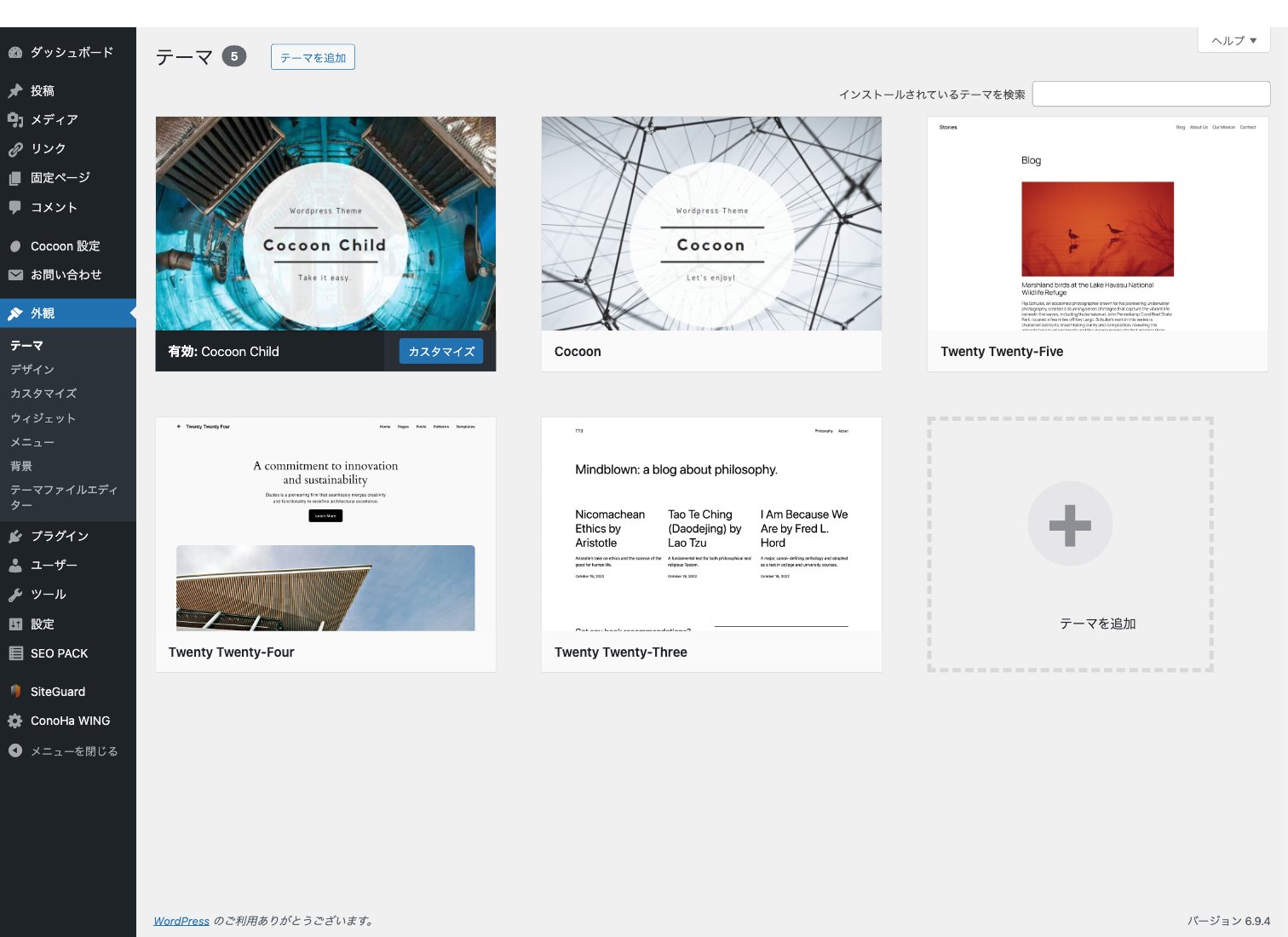Click the chain link icon beside リンク
The height and width of the screenshot is (937, 1288).
point(15,149)
